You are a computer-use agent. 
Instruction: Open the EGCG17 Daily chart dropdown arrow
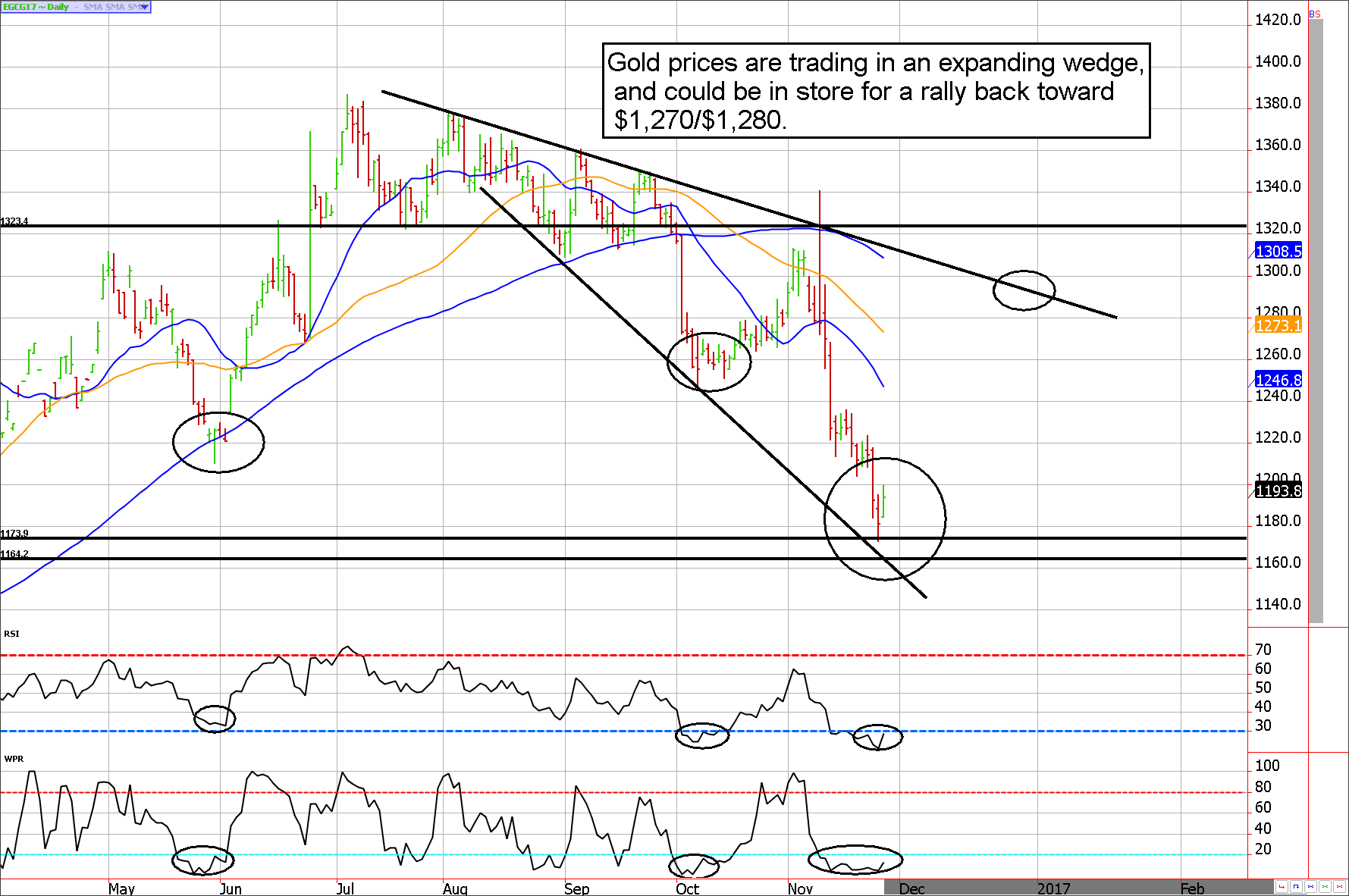coord(144,7)
